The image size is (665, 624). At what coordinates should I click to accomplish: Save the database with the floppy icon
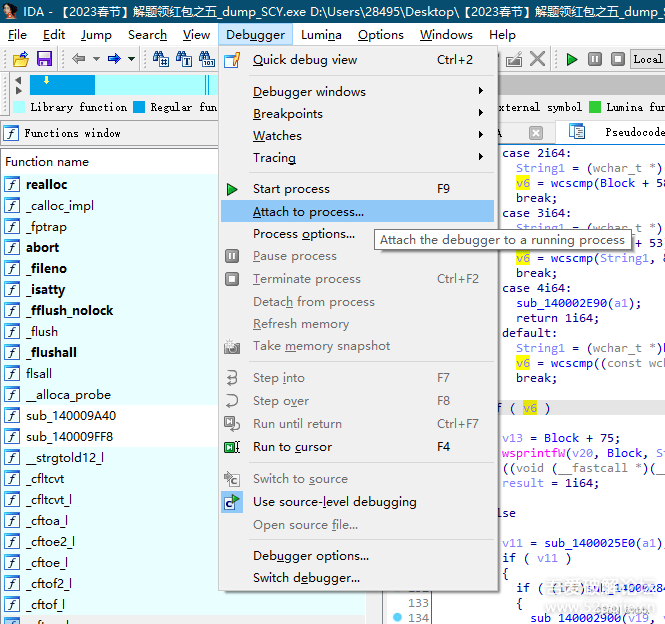[44, 59]
